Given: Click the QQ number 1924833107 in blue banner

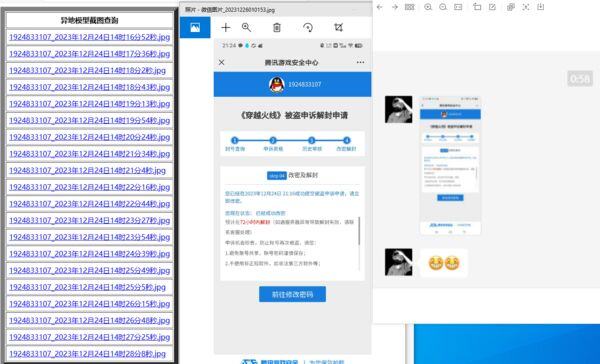Looking at the screenshot, I should [305, 84].
